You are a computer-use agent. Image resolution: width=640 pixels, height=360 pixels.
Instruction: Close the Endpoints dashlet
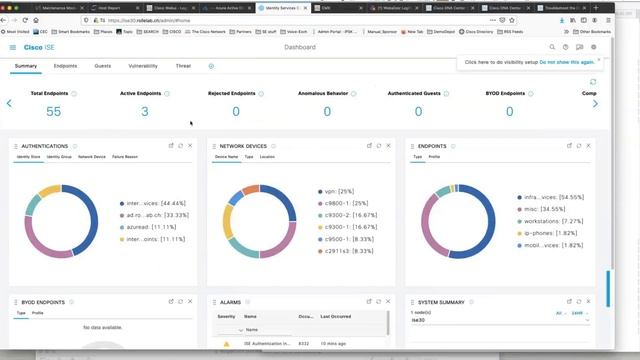(x=588, y=146)
